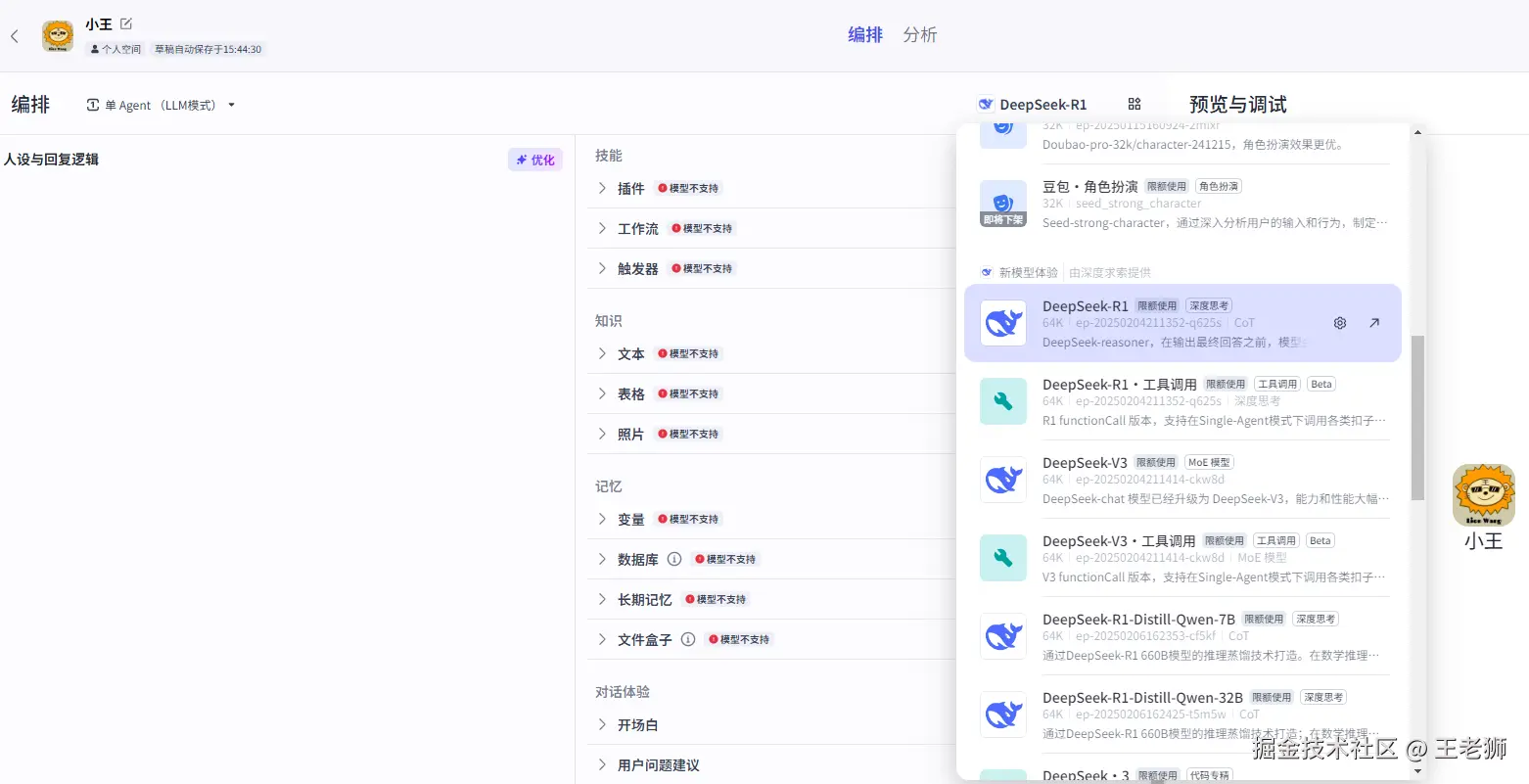The image size is (1529, 784).
Task: Click the DeepSeek-R1 whale logo icon
Action: (1003, 323)
